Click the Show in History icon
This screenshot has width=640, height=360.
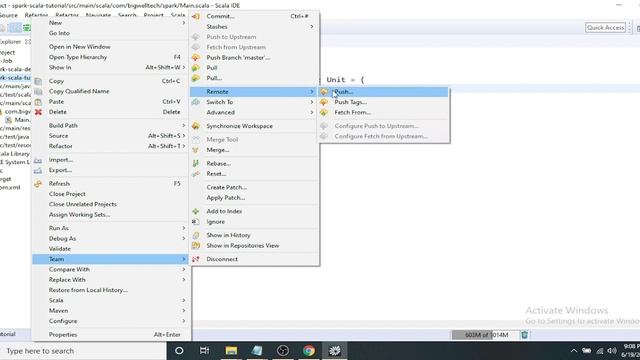pyautogui.click(x=196, y=235)
